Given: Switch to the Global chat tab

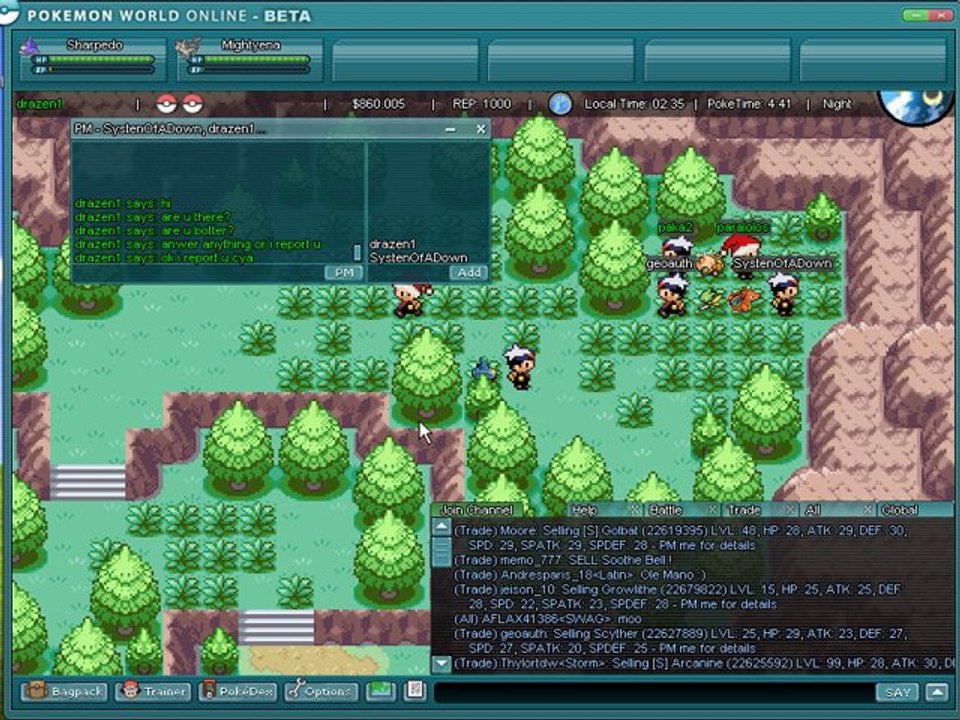Looking at the screenshot, I should pos(900,510).
